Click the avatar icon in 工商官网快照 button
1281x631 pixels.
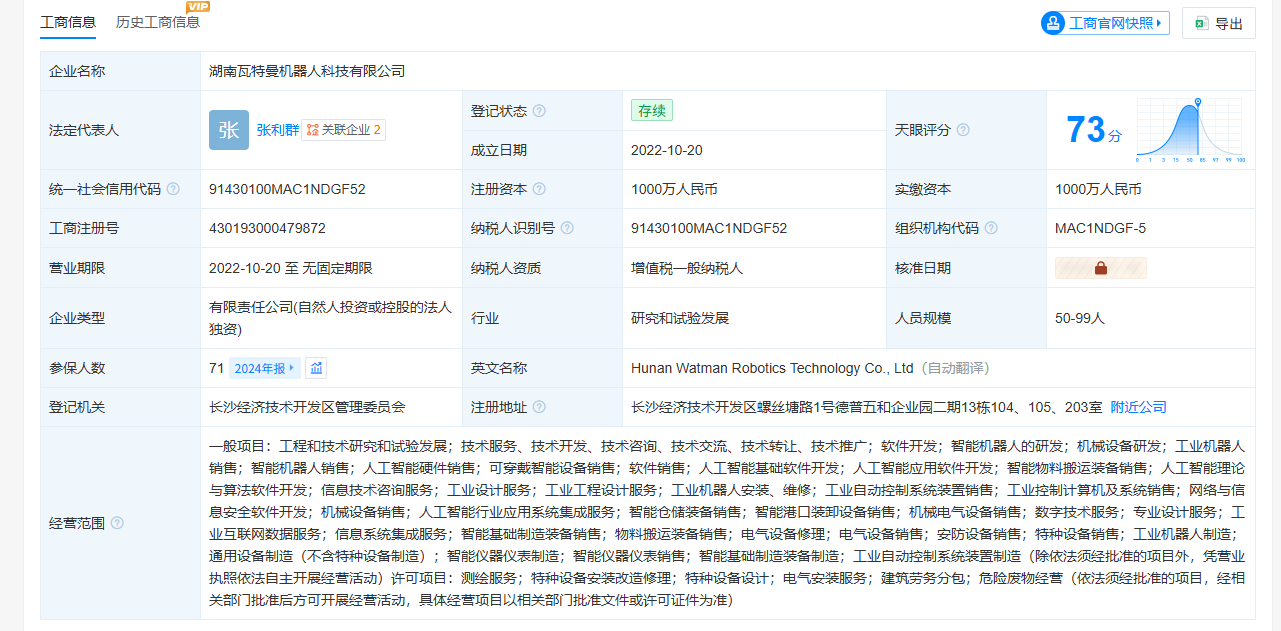tap(1053, 23)
